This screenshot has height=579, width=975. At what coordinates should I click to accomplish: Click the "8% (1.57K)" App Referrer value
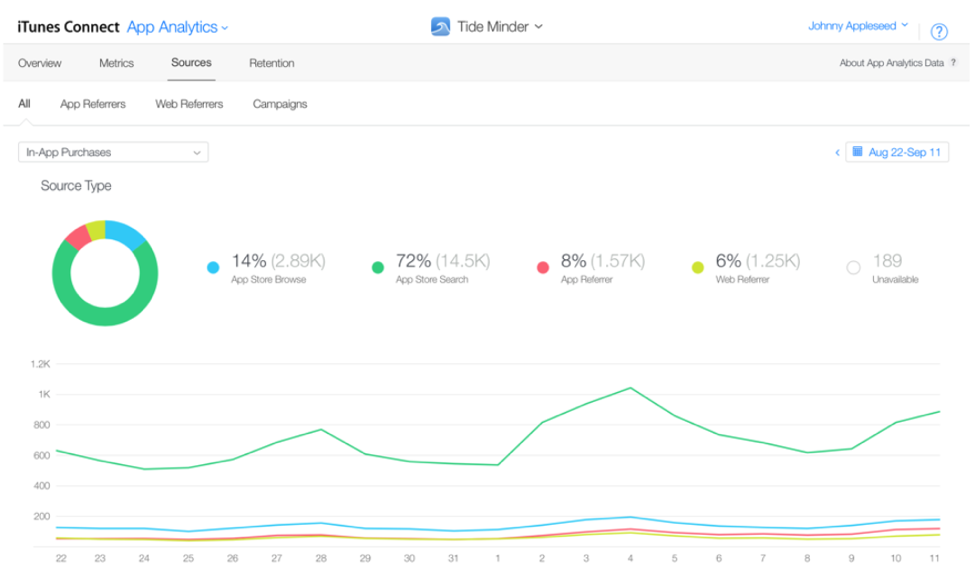pyautogui.click(x=603, y=261)
